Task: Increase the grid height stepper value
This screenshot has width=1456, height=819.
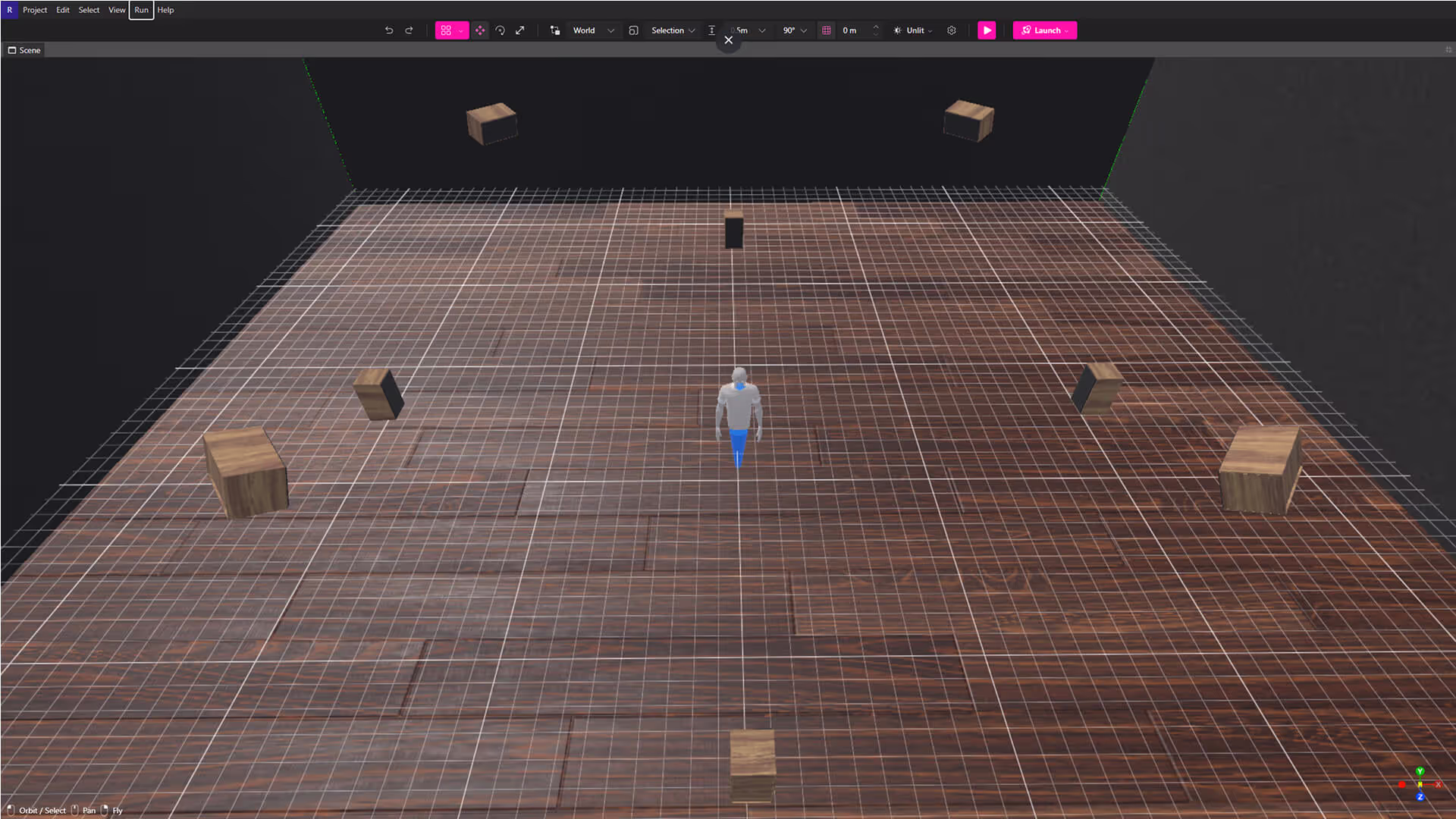Action: (876, 27)
